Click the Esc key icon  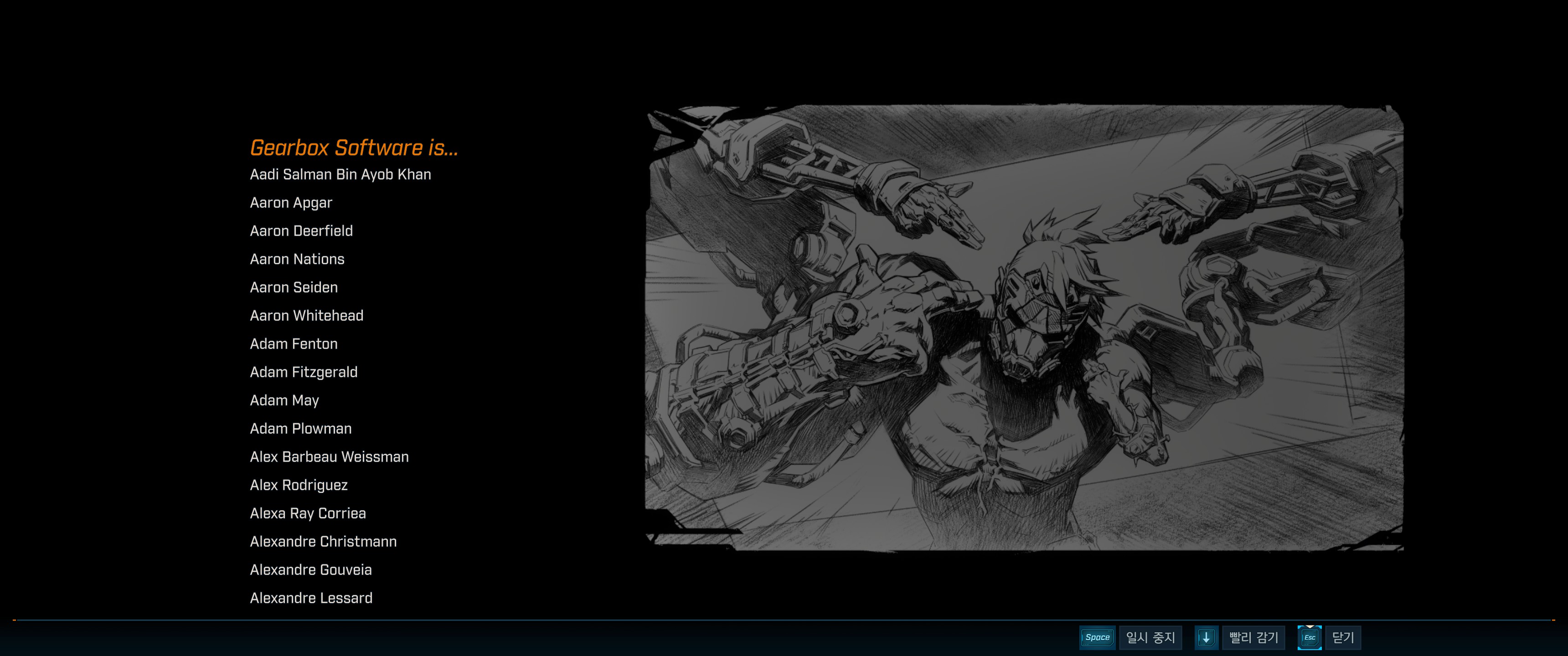pyautogui.click(x=1309, y=637)
